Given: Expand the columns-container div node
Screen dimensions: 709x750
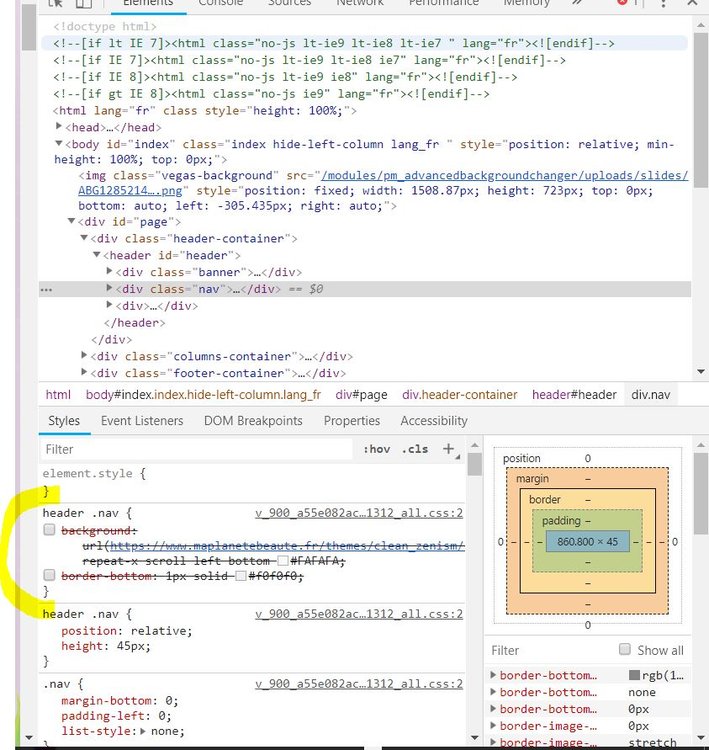Looking at the screenshot, I should click(84, 355).
